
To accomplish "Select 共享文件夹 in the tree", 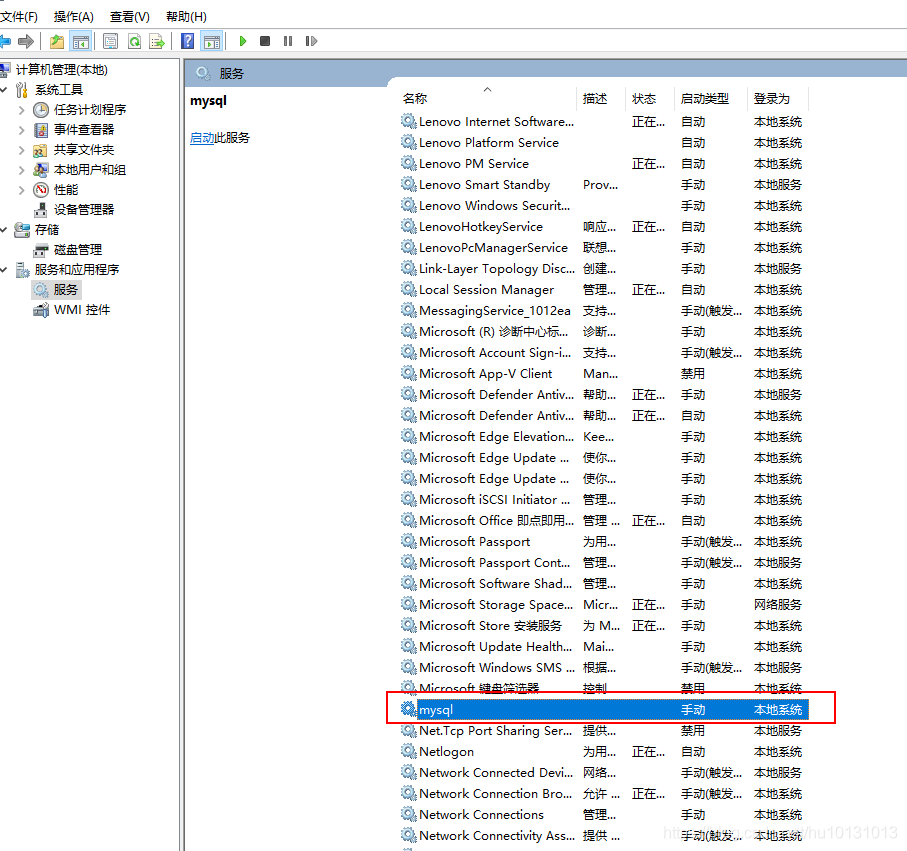I will (x=84, y=150).
